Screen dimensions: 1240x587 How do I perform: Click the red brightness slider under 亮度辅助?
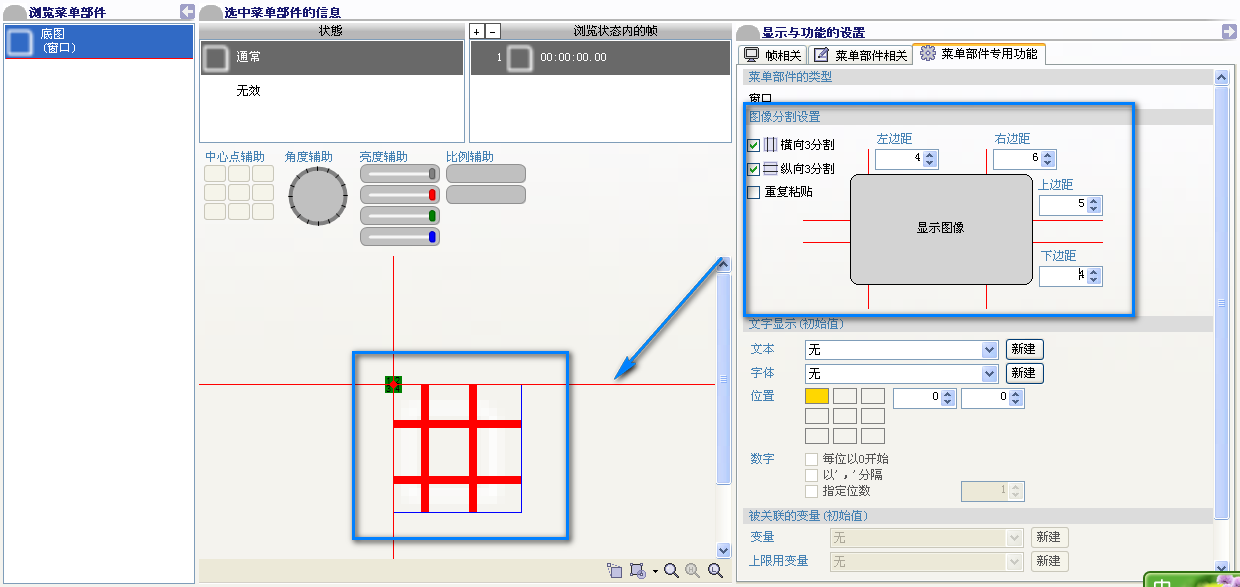pos(400,195)
